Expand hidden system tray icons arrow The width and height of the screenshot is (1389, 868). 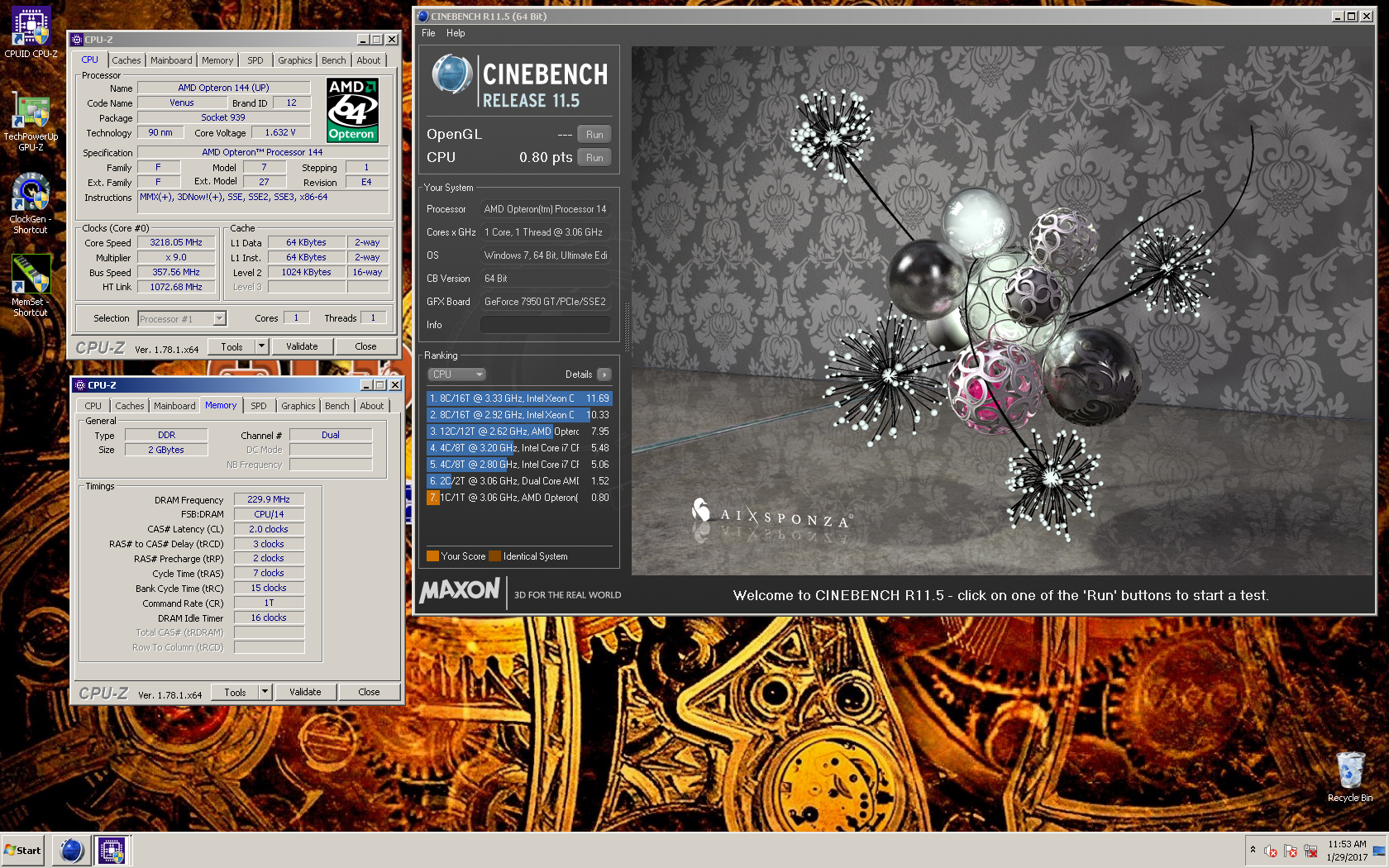coord(1253,850)
